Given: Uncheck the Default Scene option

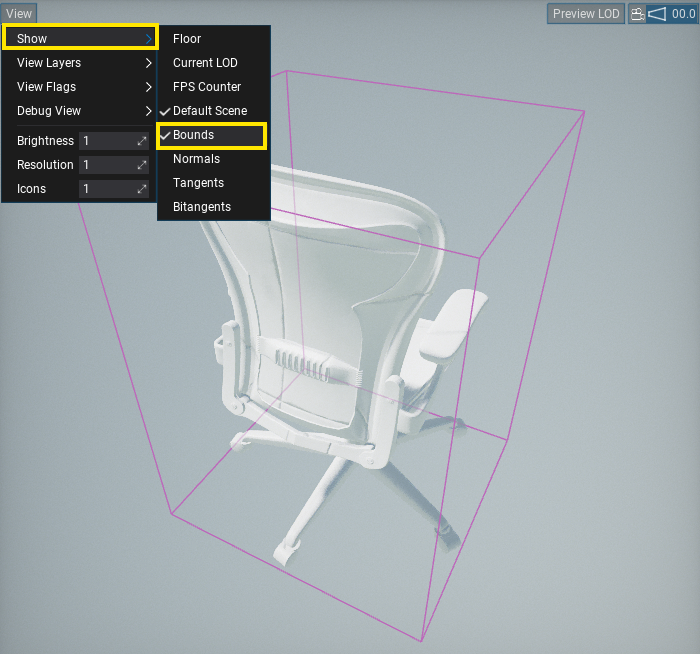Looking at the screenshot, I should (x=214, y=111).
